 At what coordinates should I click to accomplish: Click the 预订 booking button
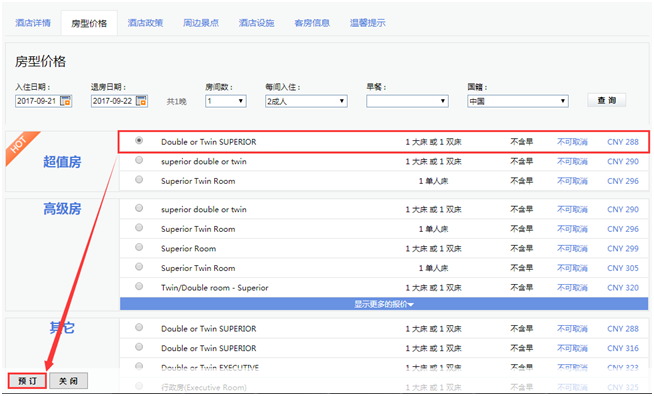coord(28,381)
